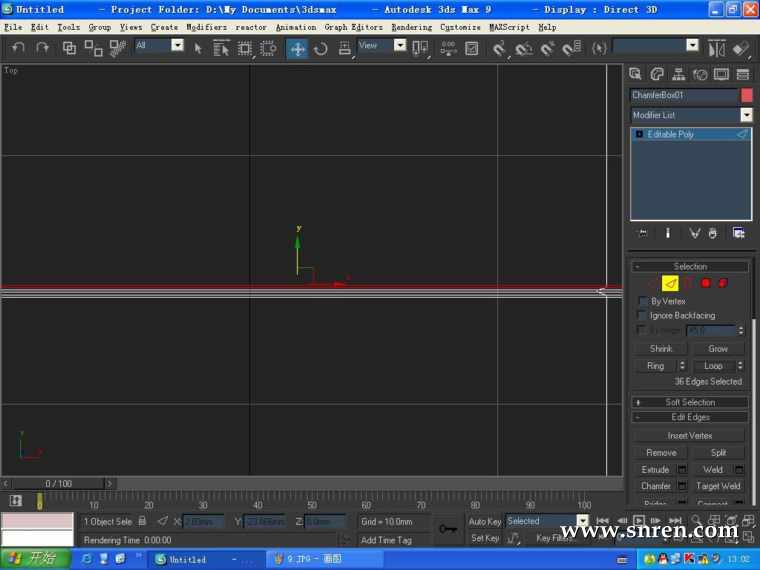Toggle the Spinner Snap icon
Viewport: 760px width, 570px height.
pyautogui.click(x=572, y=48)
